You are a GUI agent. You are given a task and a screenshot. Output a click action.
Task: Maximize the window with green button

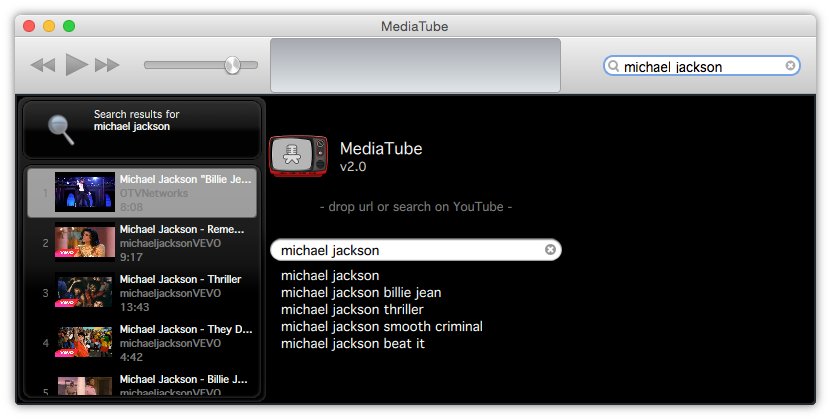(x=69, y=26)
